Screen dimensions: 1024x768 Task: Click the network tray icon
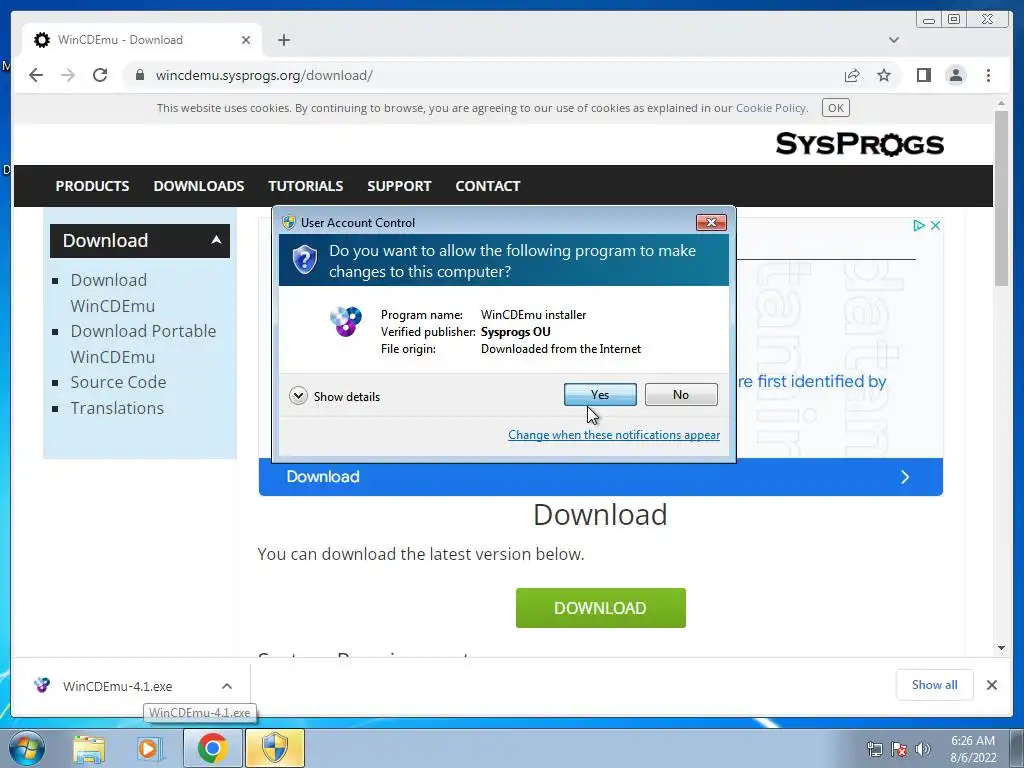[x=874, y=749]
